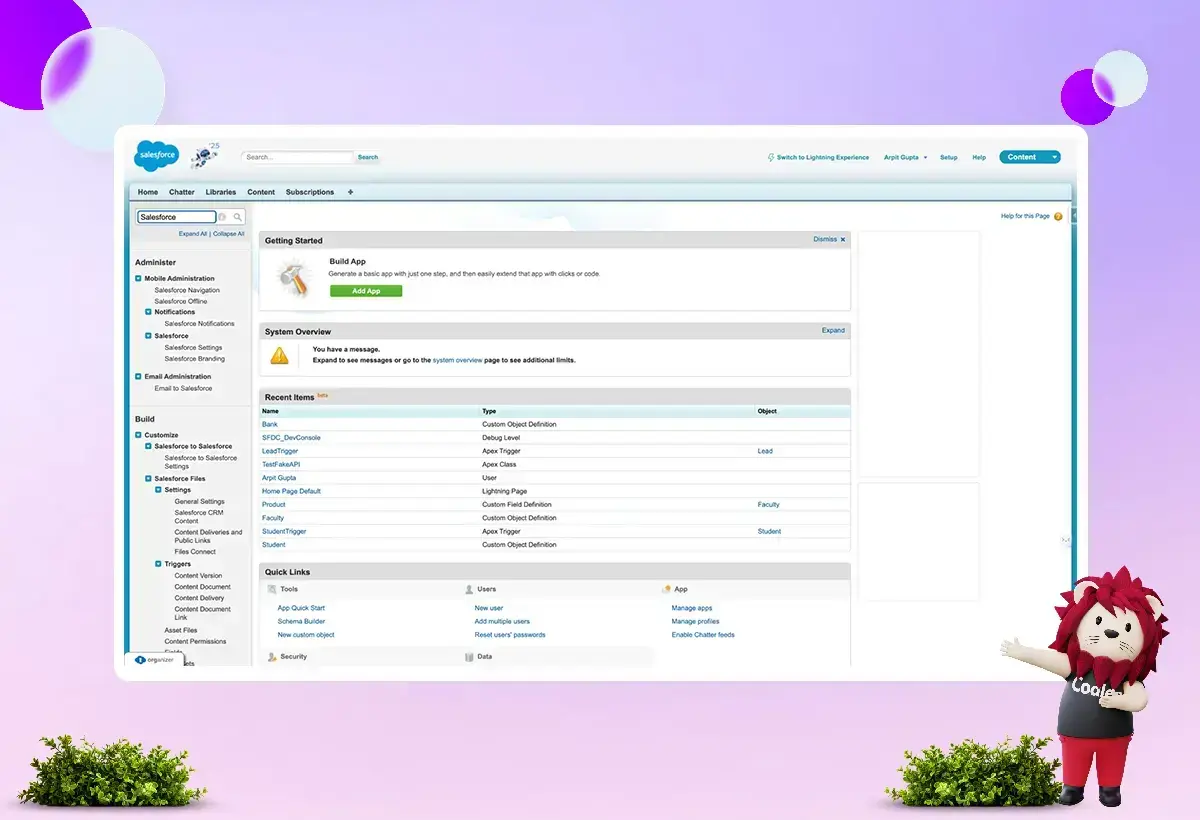Open the Arpit Gupta user menu
This screenshot has height=820, width=1200.
(x=905, y=157)
